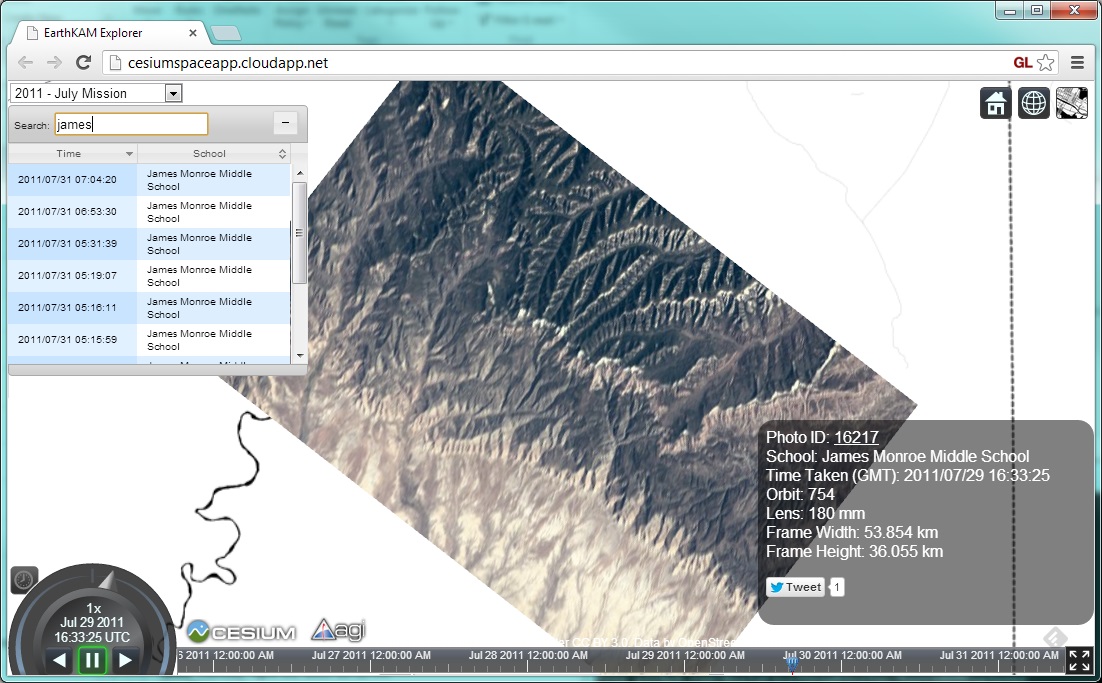Close the EarthKAM Explorer tab
This screenshot has height=683, width=1102.
193,33
